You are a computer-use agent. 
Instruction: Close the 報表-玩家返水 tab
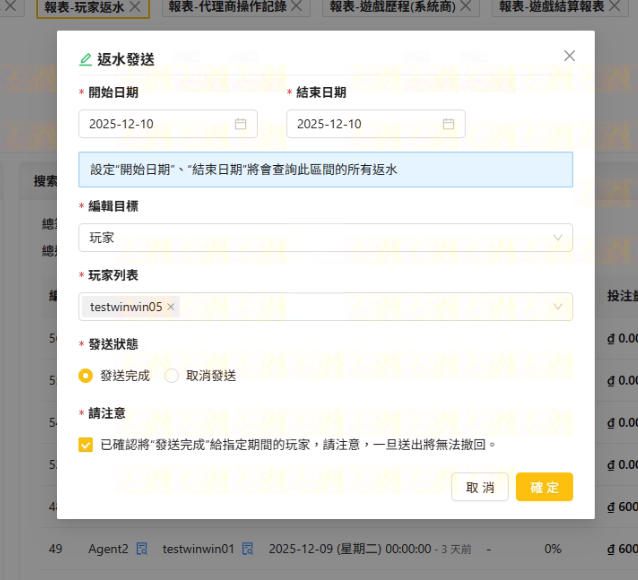tap(138, 8)
